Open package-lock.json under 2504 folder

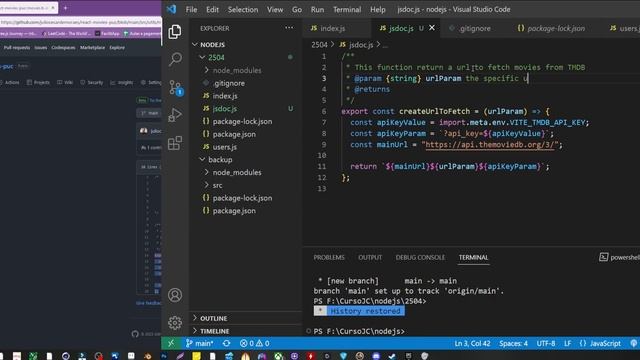(245, 121)
